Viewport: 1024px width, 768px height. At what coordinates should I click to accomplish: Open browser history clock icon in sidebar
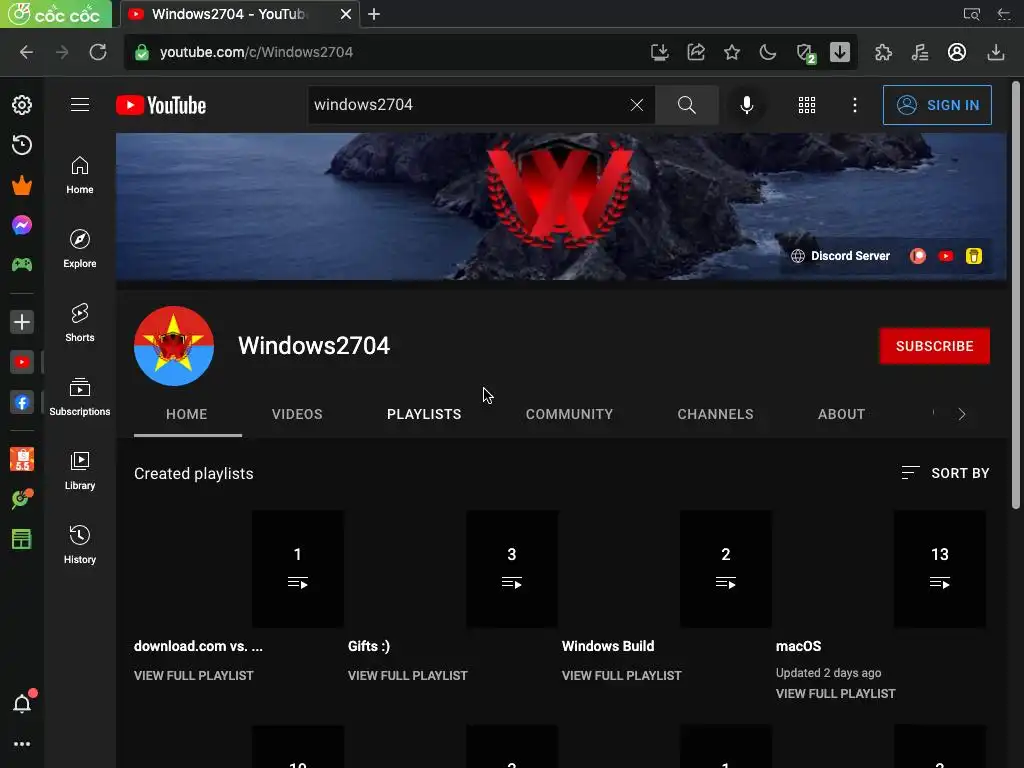22,145
